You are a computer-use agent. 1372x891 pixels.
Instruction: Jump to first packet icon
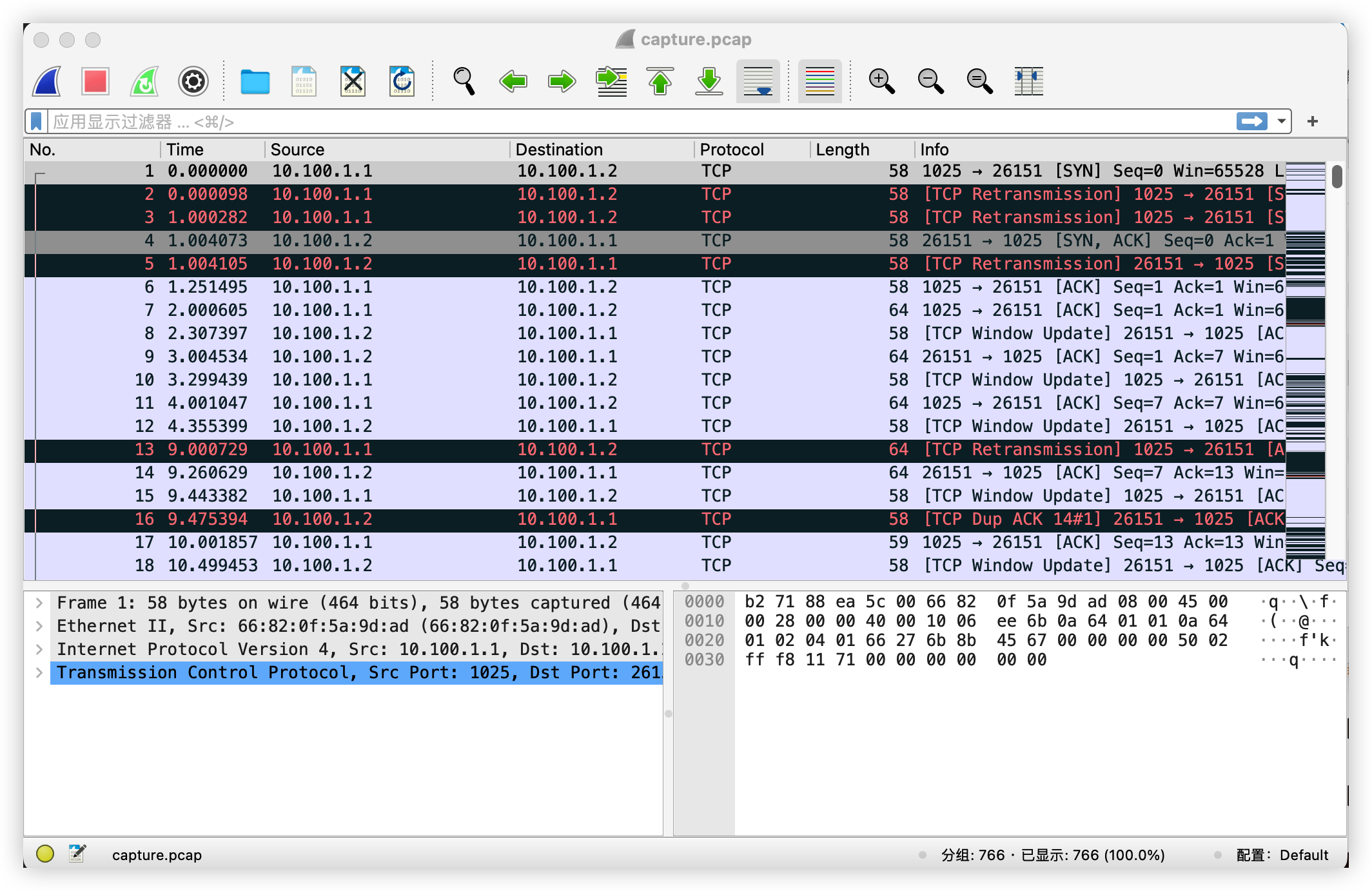point(660,81)
